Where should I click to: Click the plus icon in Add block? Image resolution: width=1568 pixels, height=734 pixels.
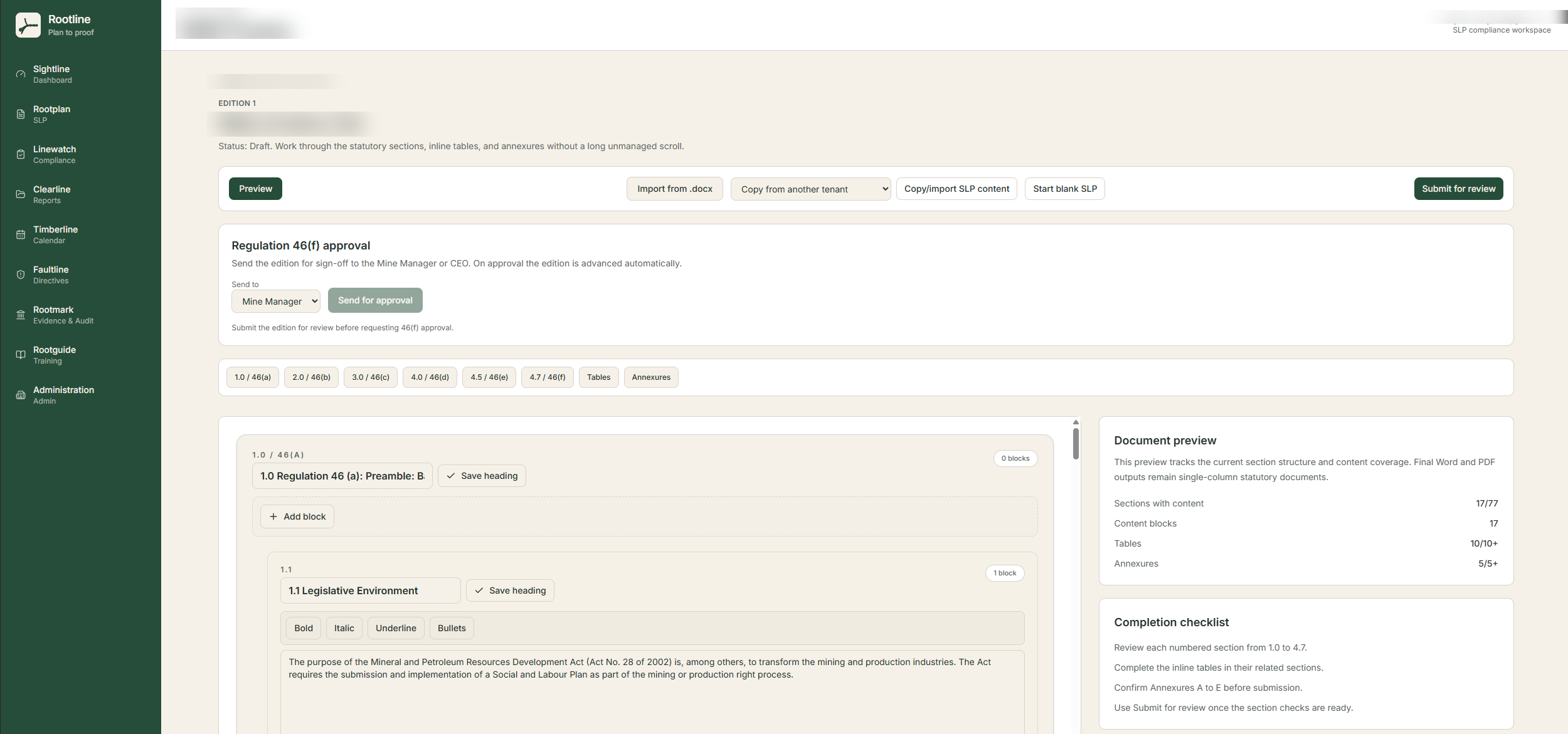[273, 516]
